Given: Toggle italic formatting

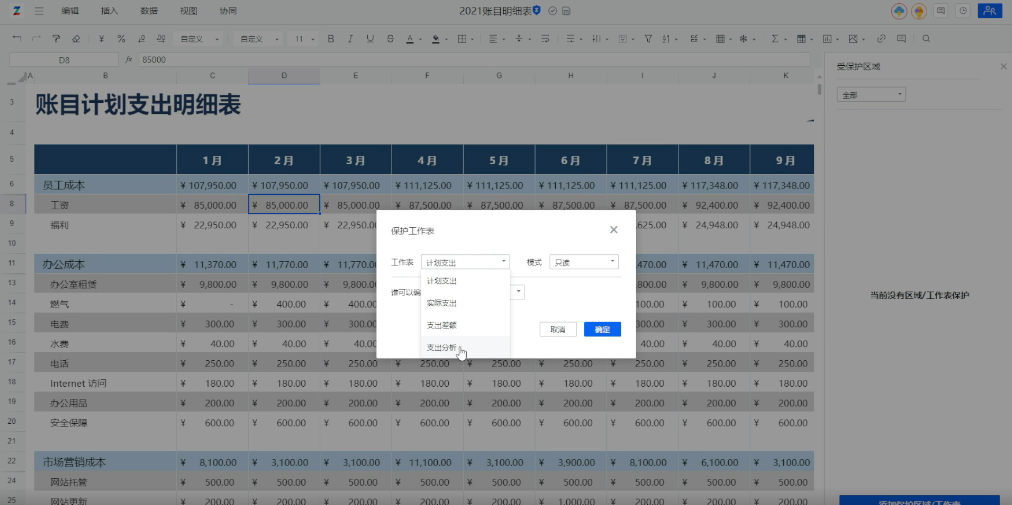Looking at the screenshot, I should pyautogui.click(x=350, y=39).
